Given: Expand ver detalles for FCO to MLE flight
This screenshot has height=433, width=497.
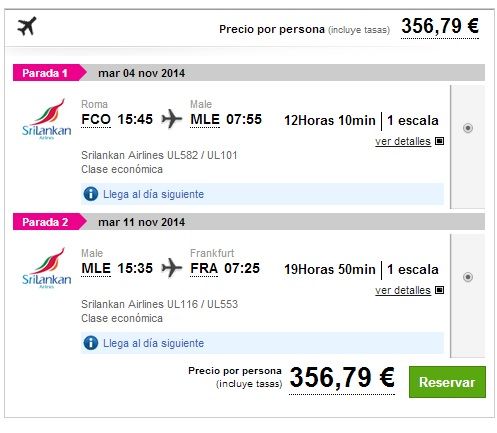Looking at the screenshot, I should pos(403,141).
